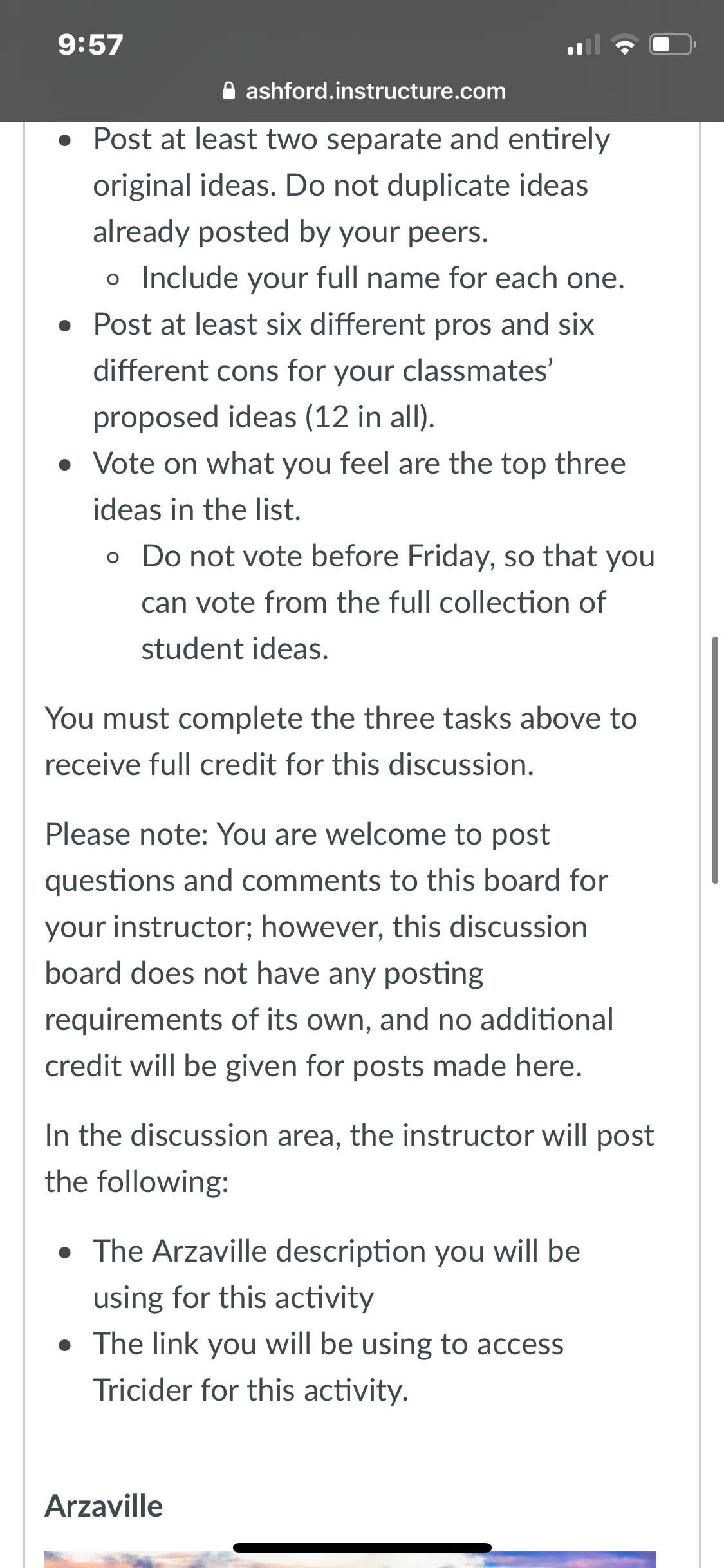
Task: Tap 'In the discussion area' paragraph
Action: click(349, 1159)
